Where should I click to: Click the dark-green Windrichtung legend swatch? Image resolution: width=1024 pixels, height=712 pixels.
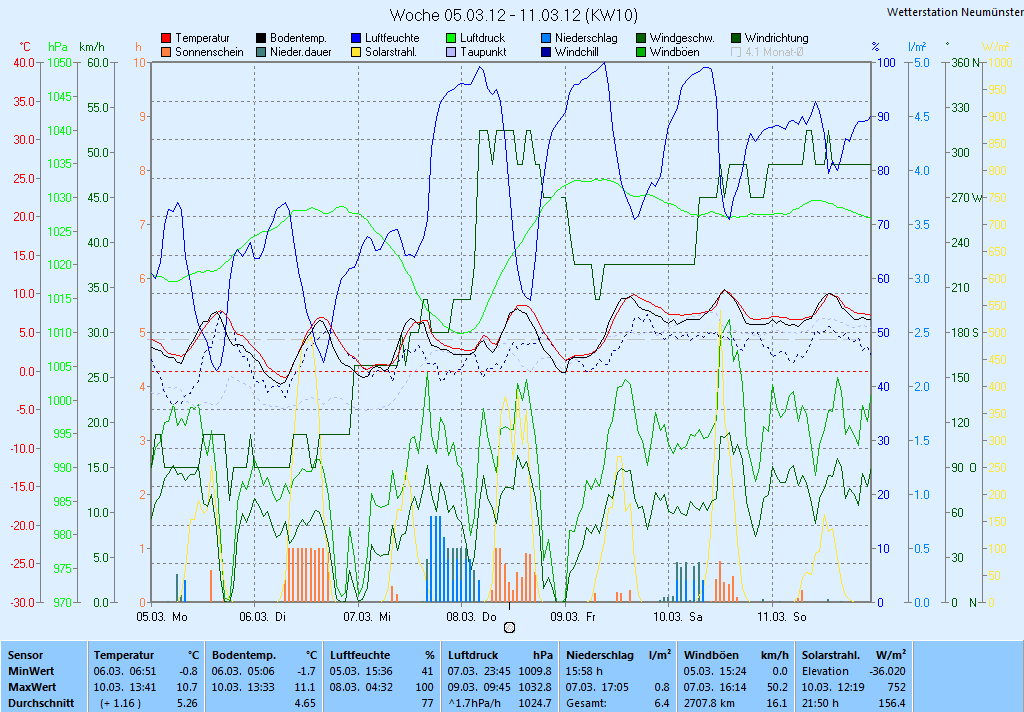pos(736,39)
